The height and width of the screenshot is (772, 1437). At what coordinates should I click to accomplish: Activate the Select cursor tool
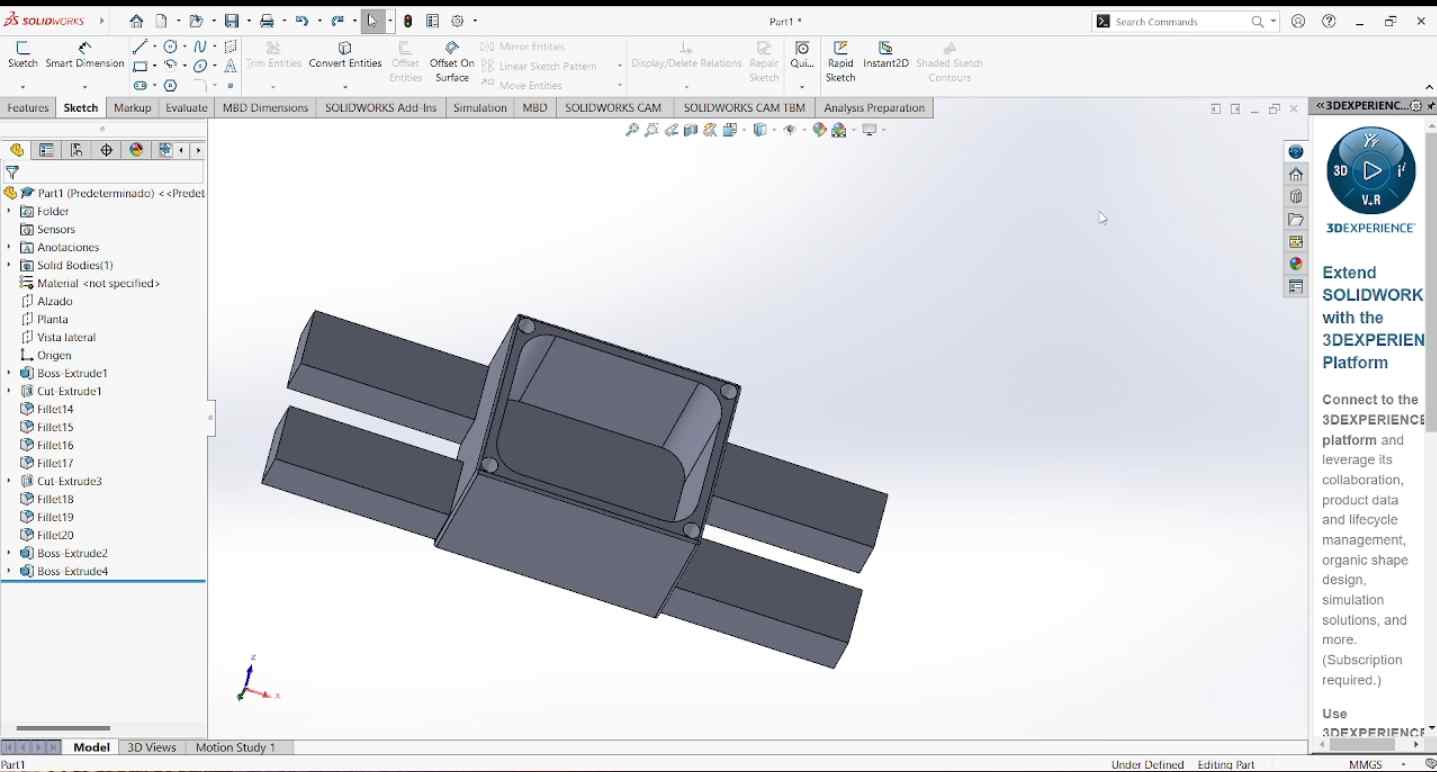372,21
